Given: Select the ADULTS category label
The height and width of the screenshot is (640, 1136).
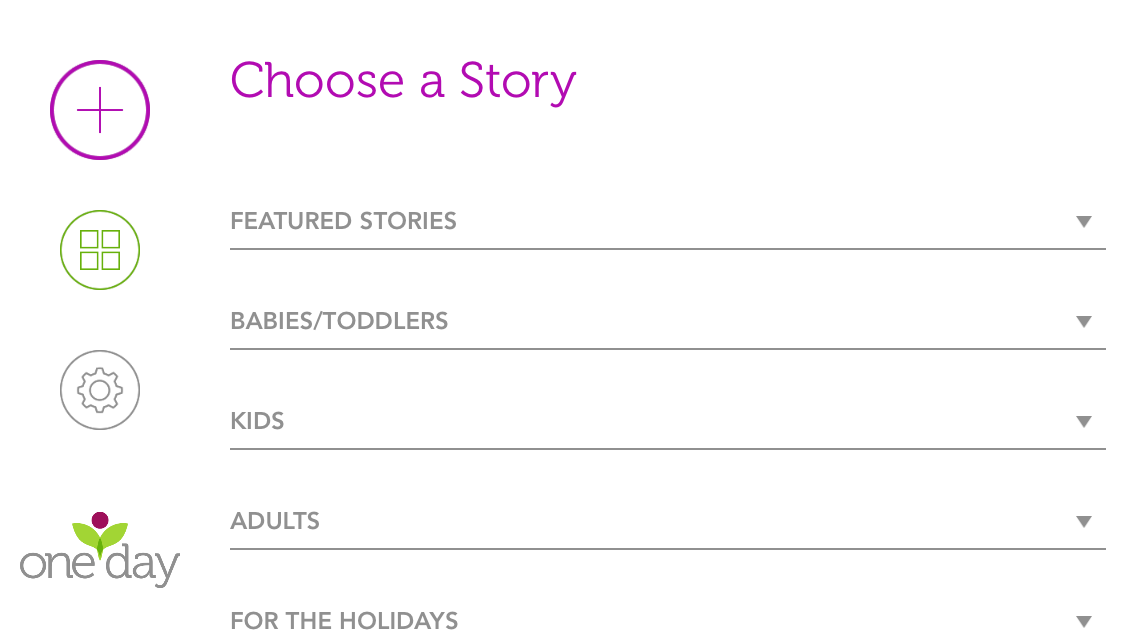Looking at the screenshot, I should (275, 521).
